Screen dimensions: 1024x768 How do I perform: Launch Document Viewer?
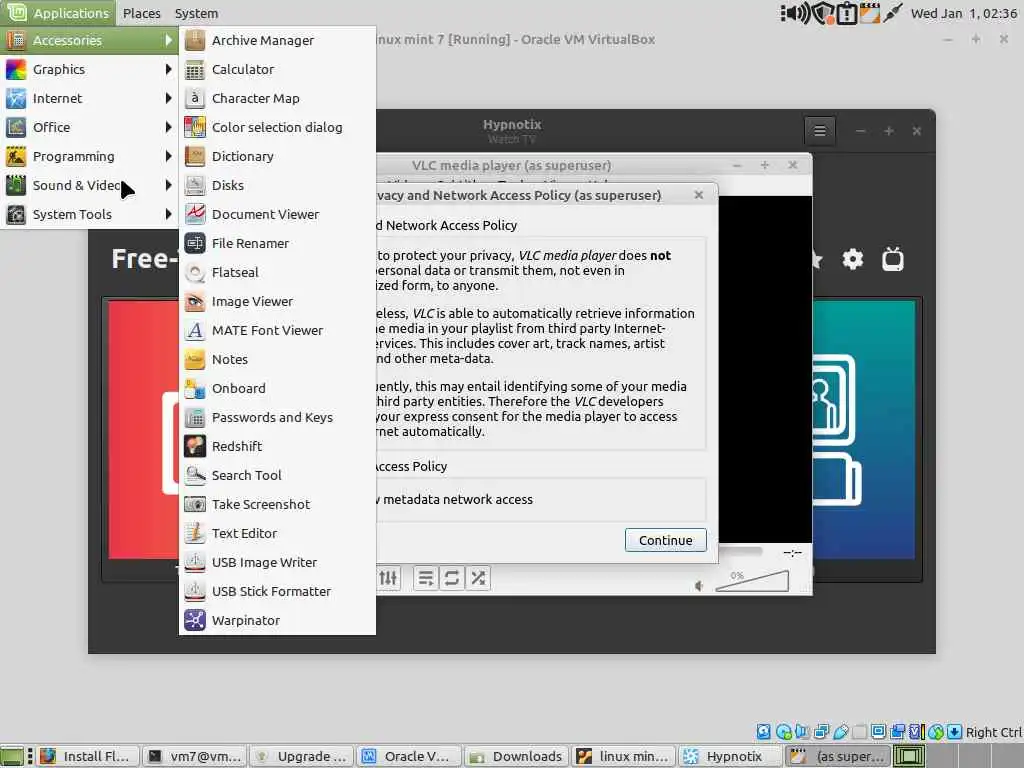[x=277, y=214]
